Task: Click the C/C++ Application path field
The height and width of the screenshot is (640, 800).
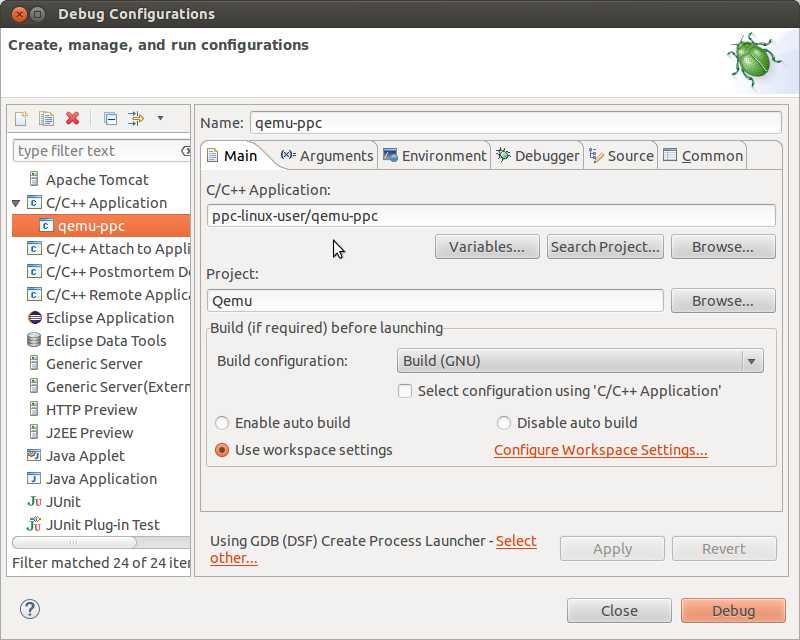Action: (x=491, y=216)
